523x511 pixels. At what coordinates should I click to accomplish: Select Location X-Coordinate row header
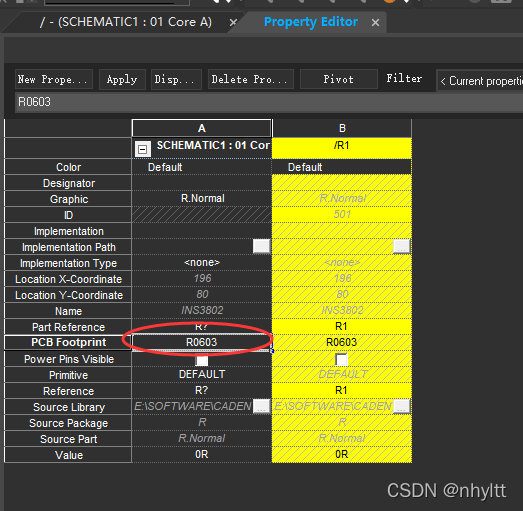68,279
